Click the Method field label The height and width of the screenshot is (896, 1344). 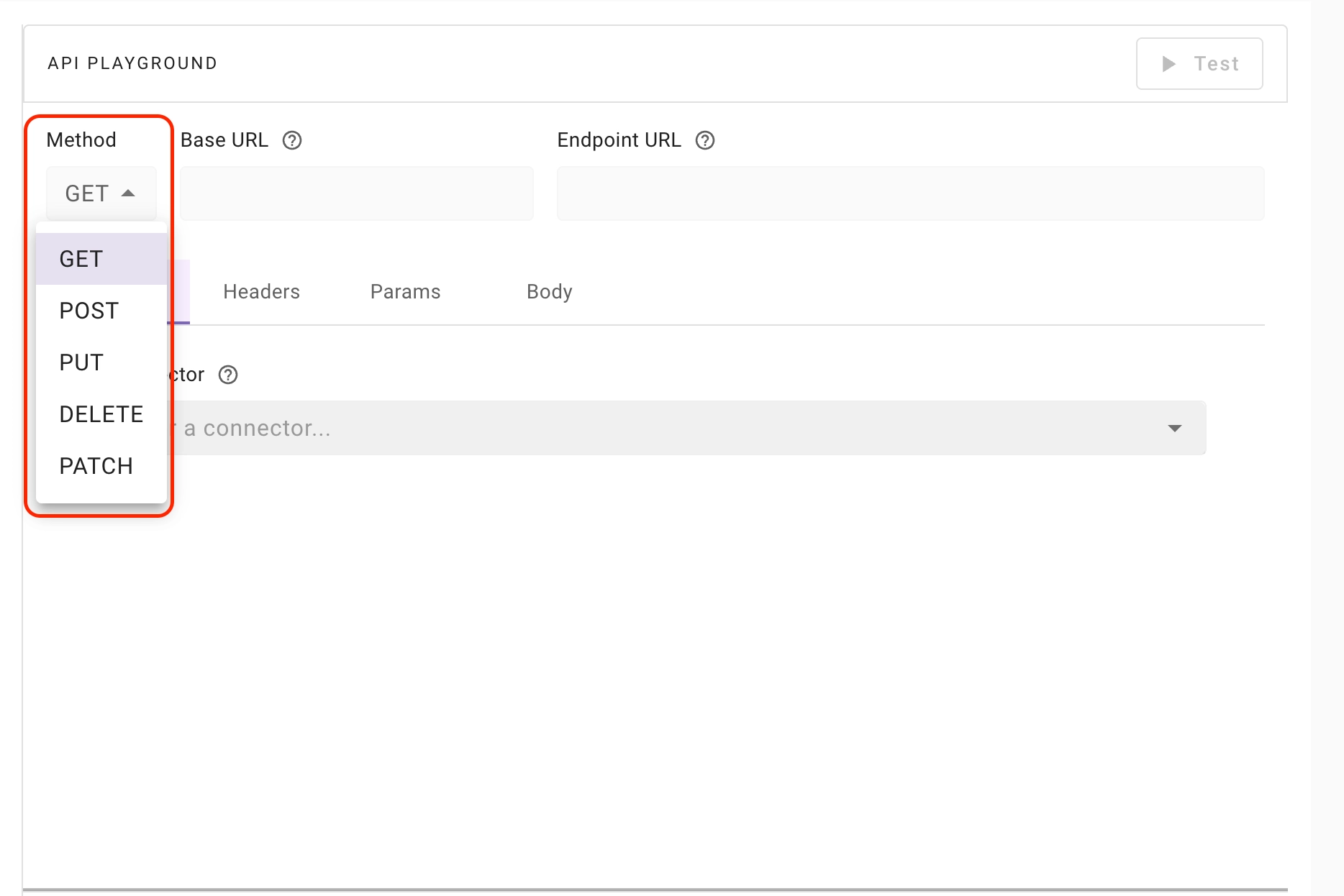(81, 140)
